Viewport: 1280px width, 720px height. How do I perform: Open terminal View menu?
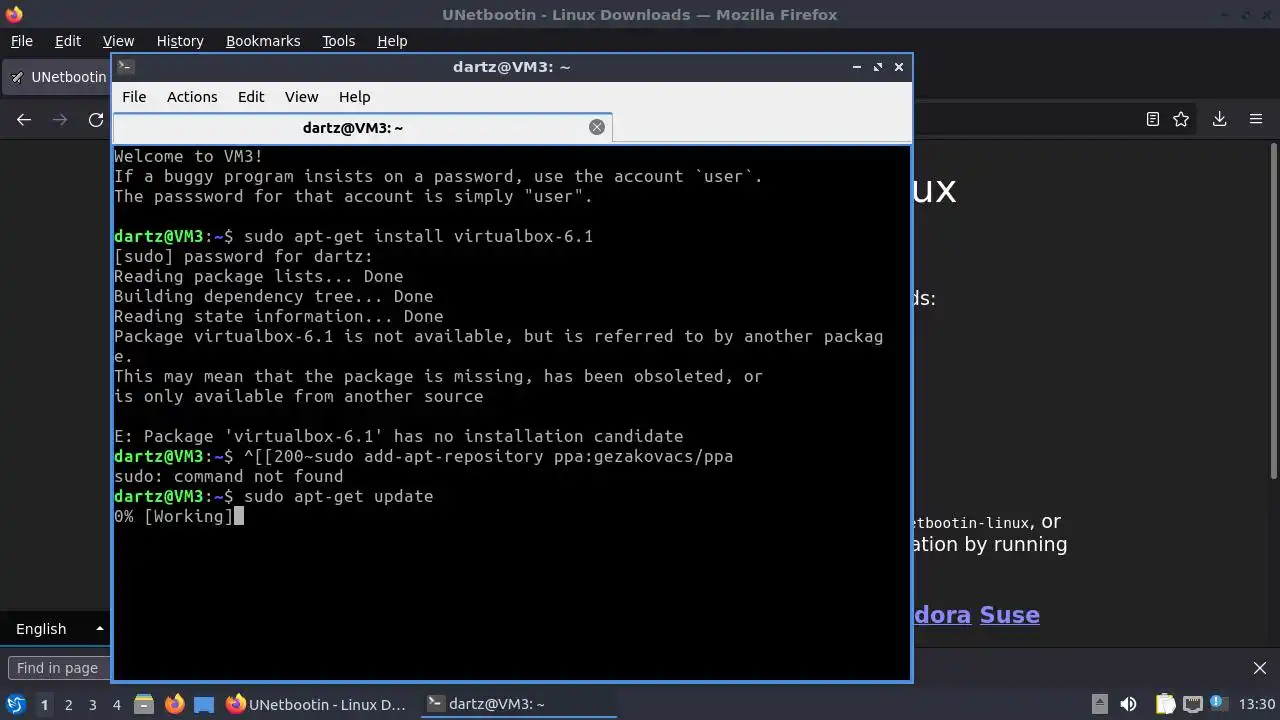(301, 97)
